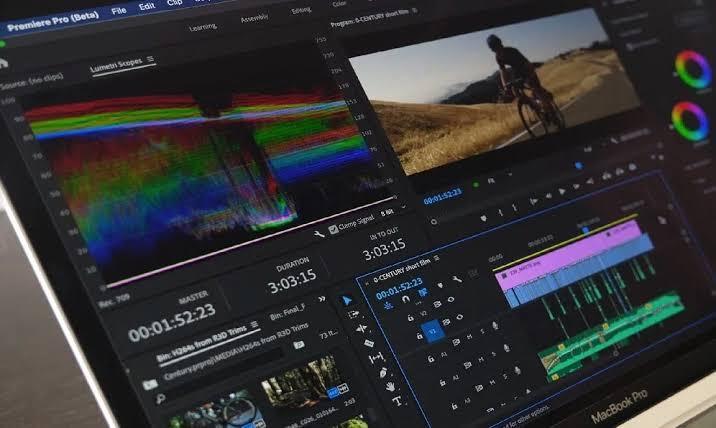The width and height of the screenshot is (716, 428).
Task: Select Source (no clips) tab
Action: (x=31, y=82)
